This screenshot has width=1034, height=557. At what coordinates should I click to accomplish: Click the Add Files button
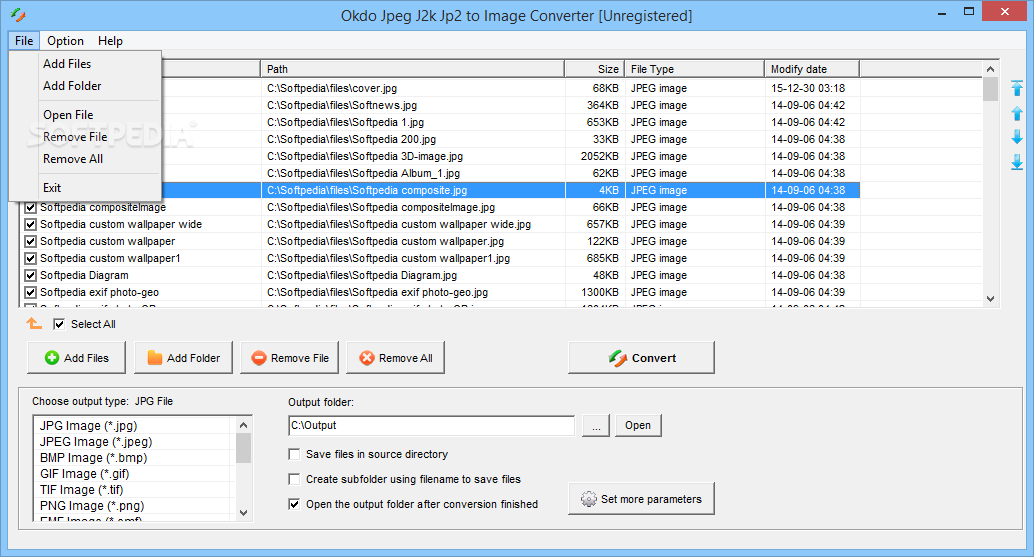point(76,358)
